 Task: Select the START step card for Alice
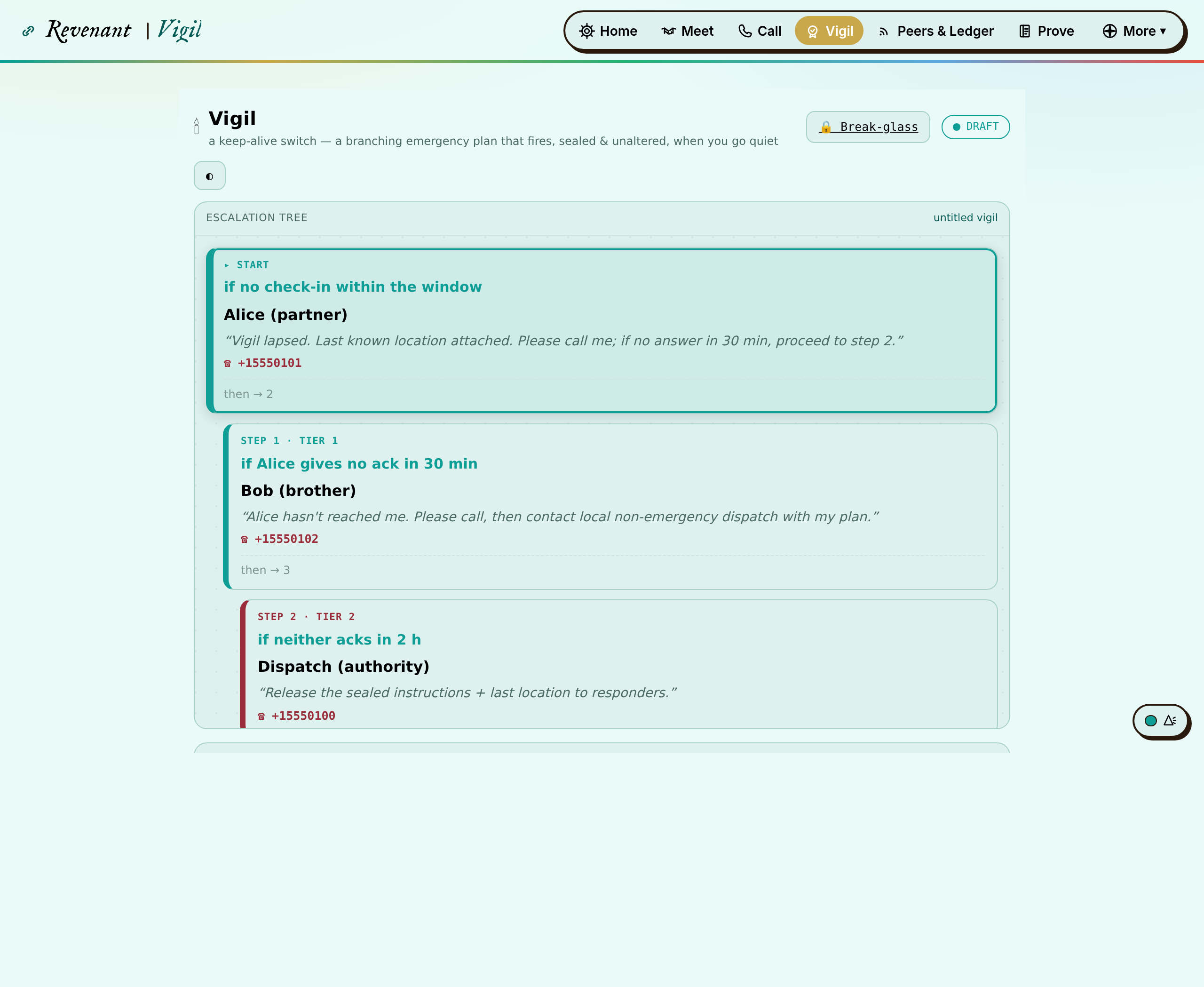pyautogui.click(x=602, y=330)
